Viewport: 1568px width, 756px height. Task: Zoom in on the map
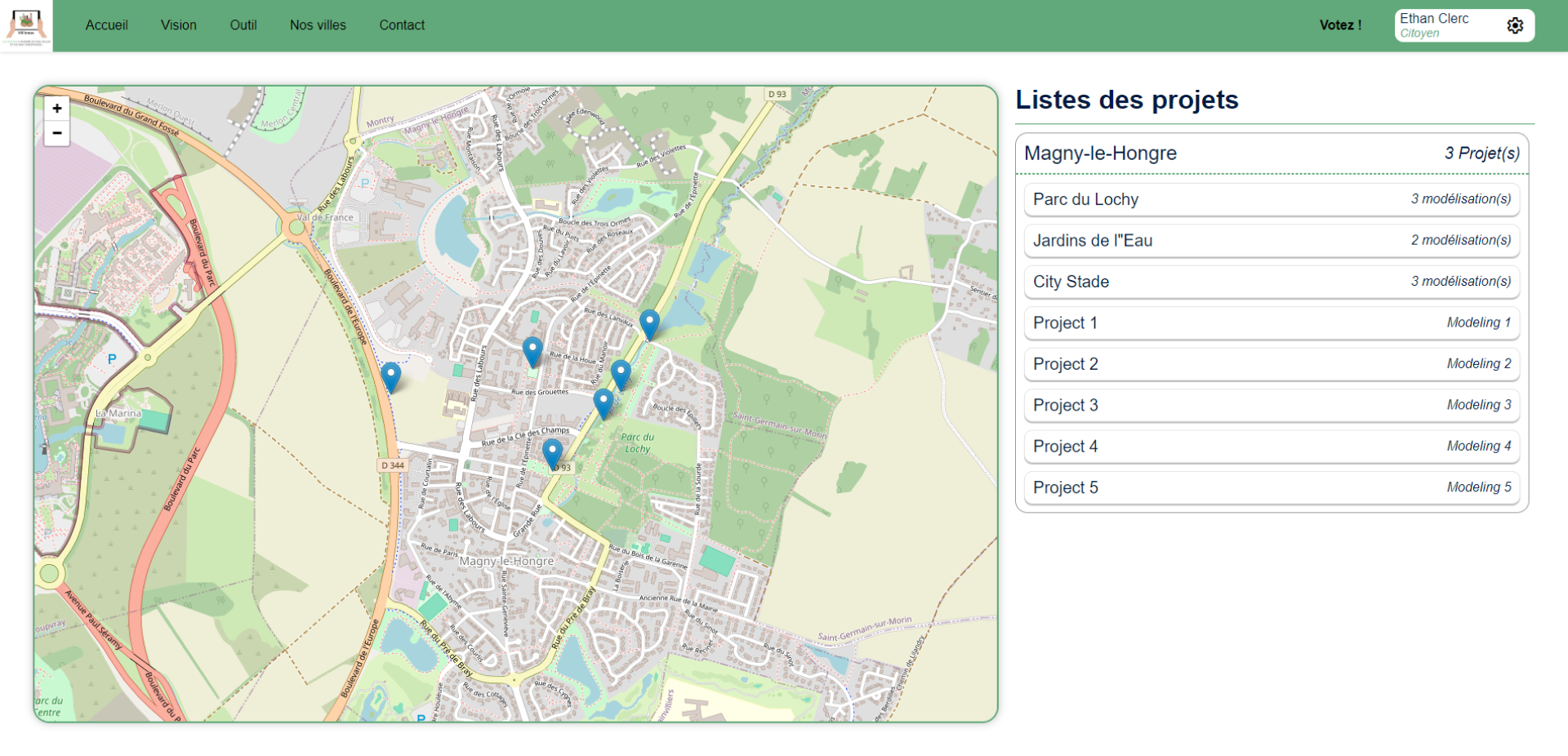click(x=57, y=109)
